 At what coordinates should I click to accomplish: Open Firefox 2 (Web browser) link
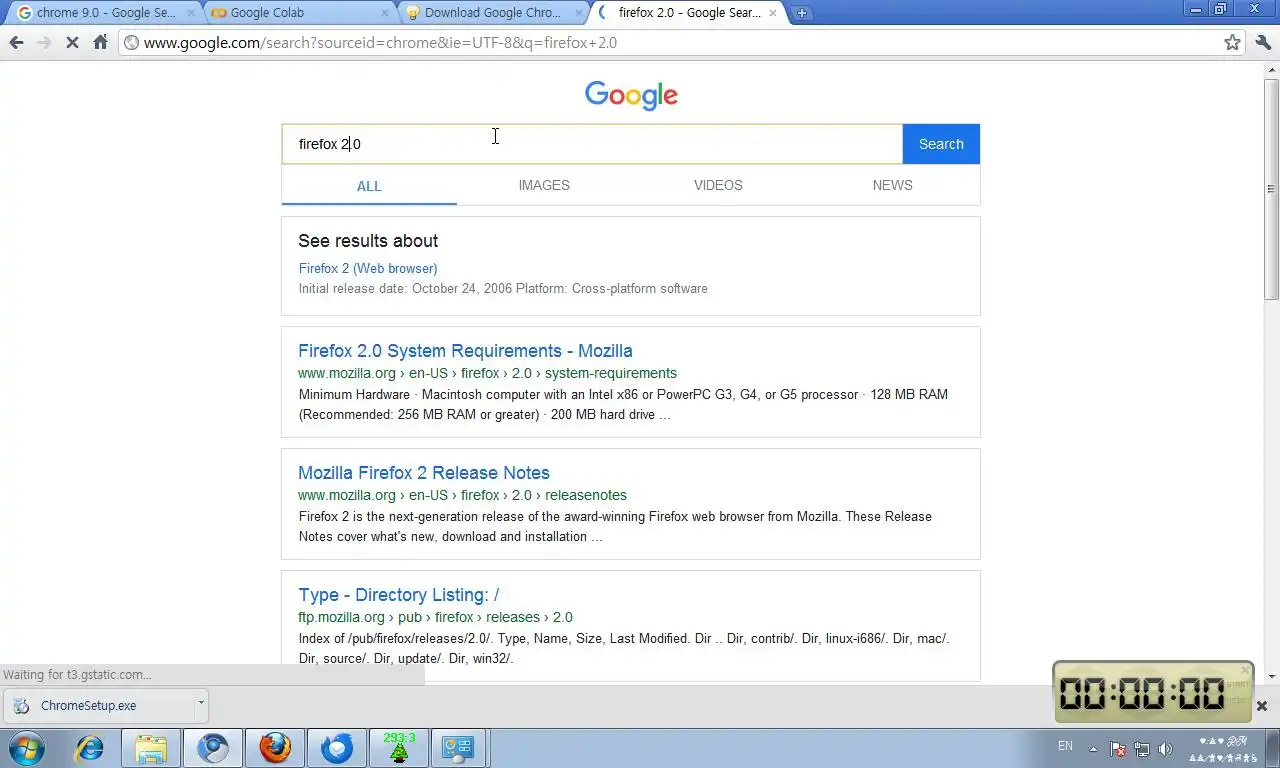pos(368,268)
